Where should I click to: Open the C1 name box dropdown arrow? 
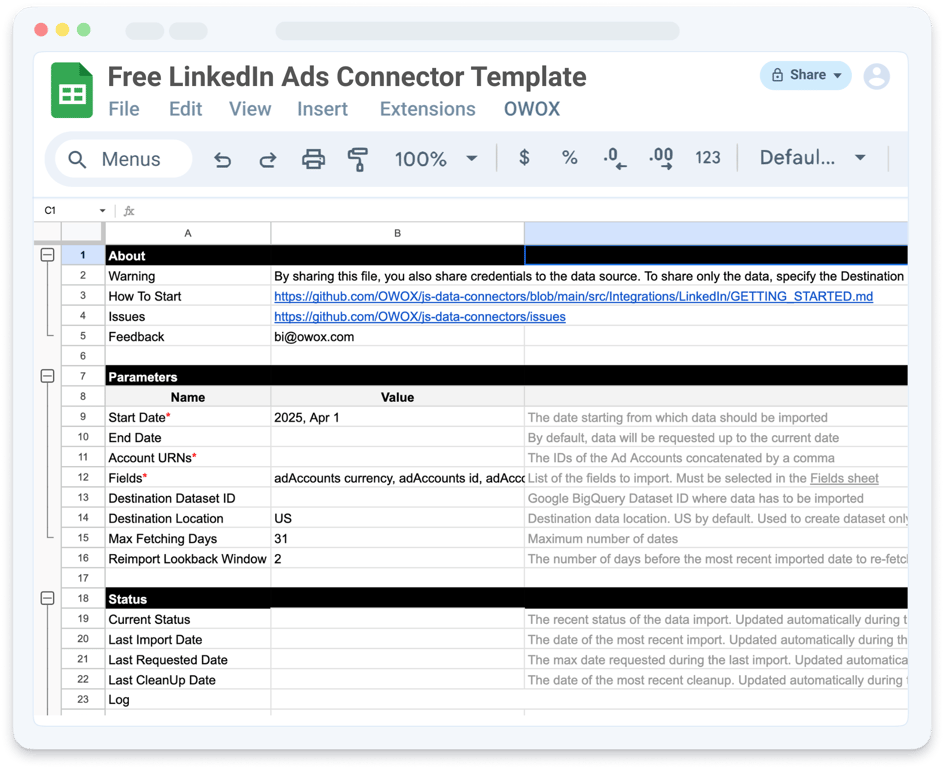(x=102, y=211)
